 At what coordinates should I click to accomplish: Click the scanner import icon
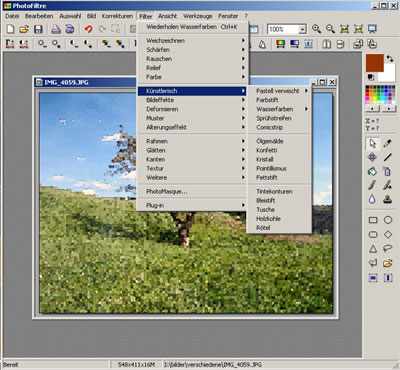[x=70, y=29]
